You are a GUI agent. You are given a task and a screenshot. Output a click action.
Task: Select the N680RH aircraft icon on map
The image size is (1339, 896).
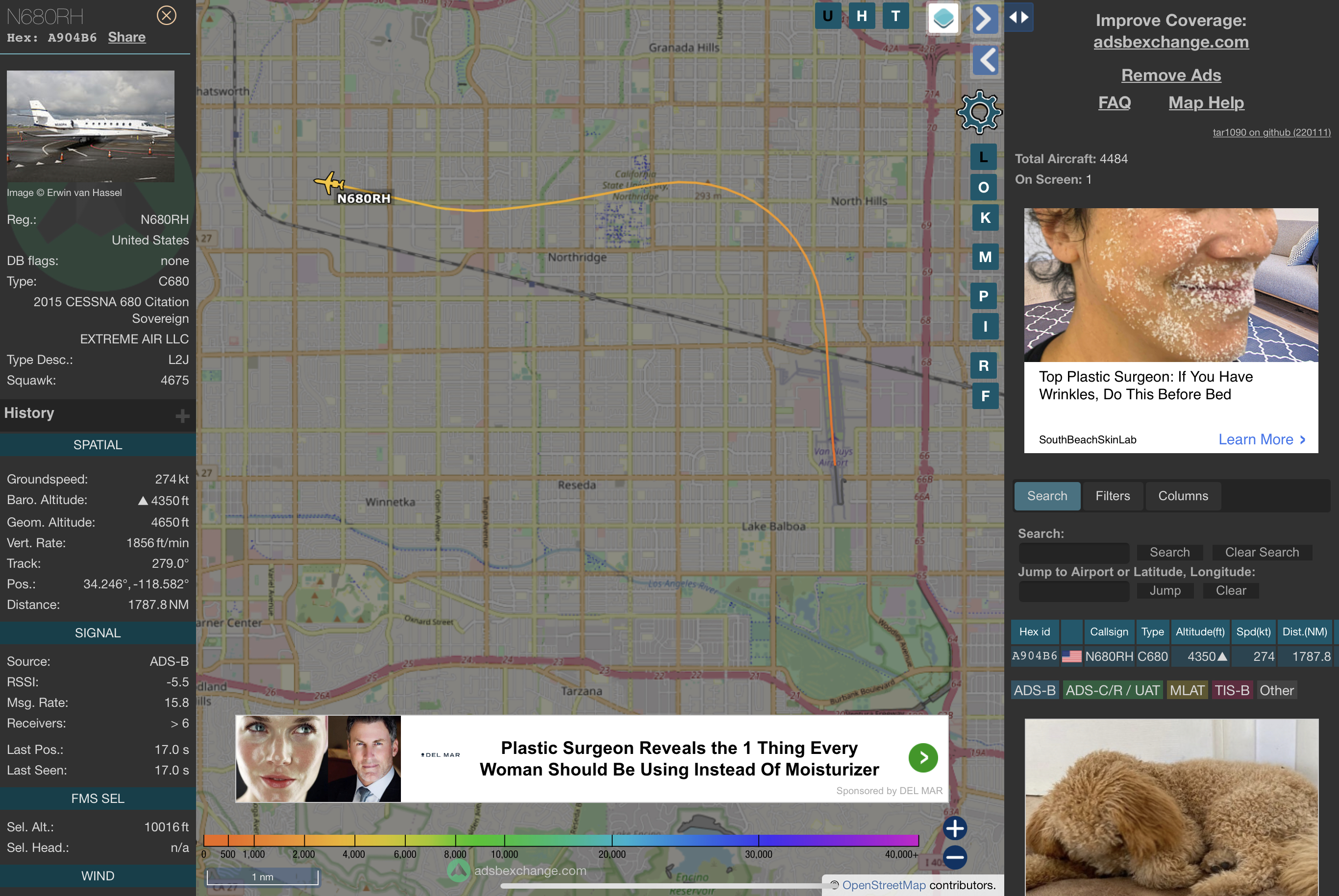[x=330, y=183]
